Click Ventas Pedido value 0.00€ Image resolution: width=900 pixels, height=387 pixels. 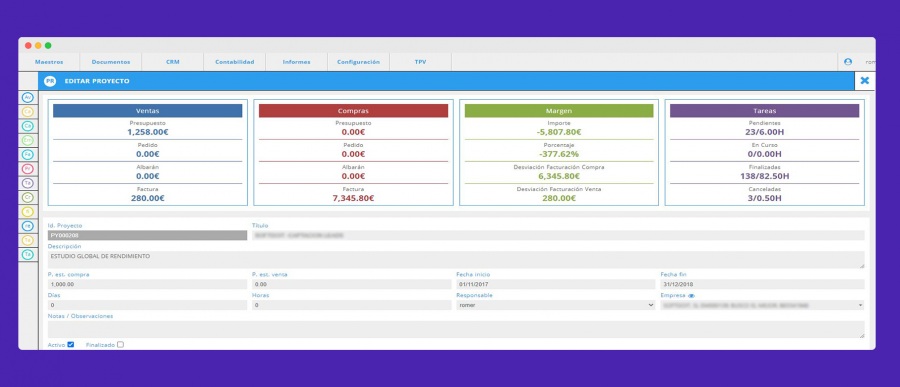click(x=148, y=154)
